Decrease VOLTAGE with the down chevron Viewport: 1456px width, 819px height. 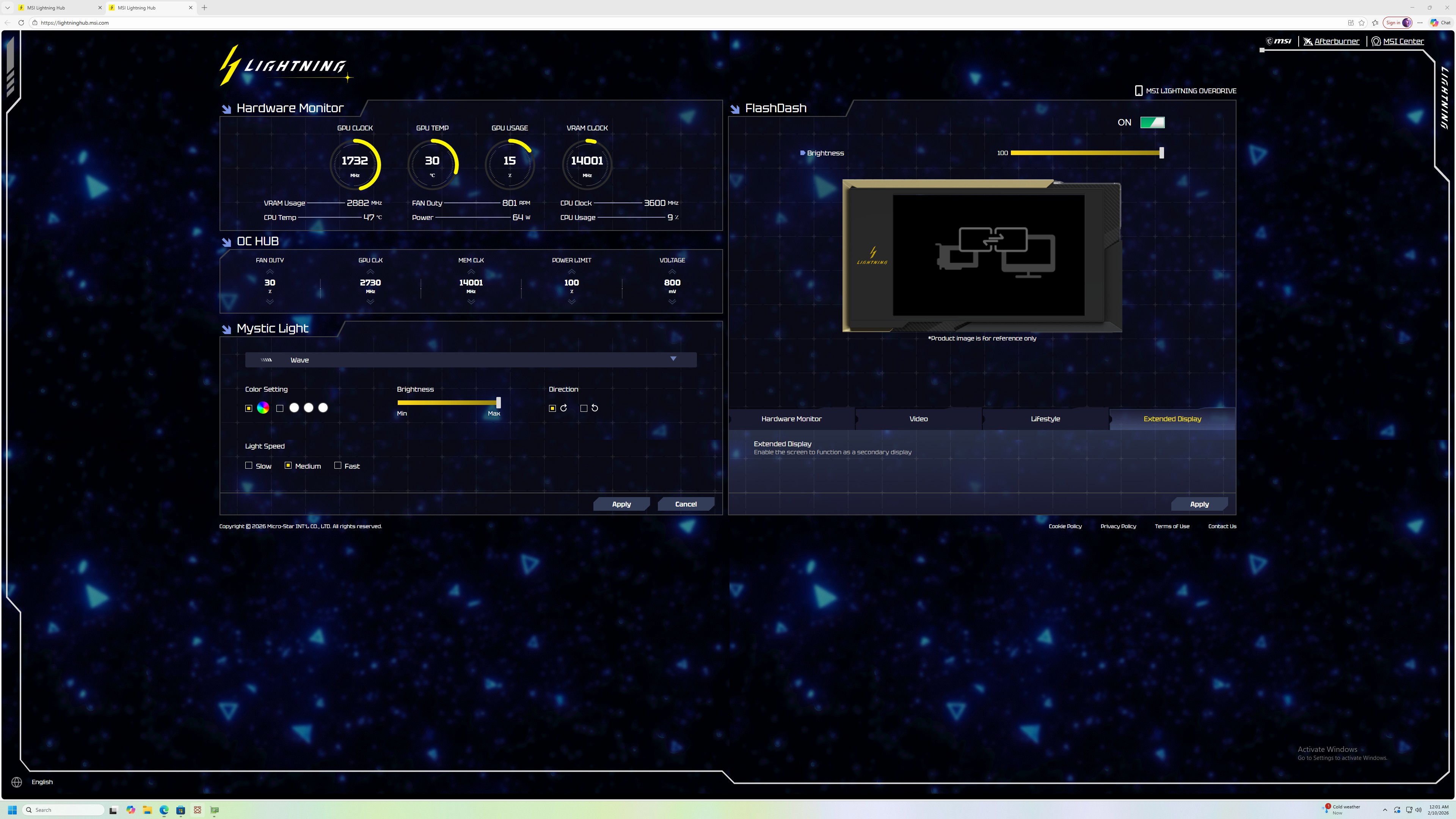coord(672,302)
